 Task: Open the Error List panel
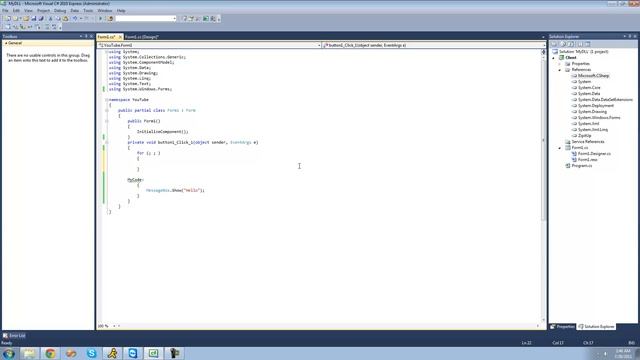[14, 336]
